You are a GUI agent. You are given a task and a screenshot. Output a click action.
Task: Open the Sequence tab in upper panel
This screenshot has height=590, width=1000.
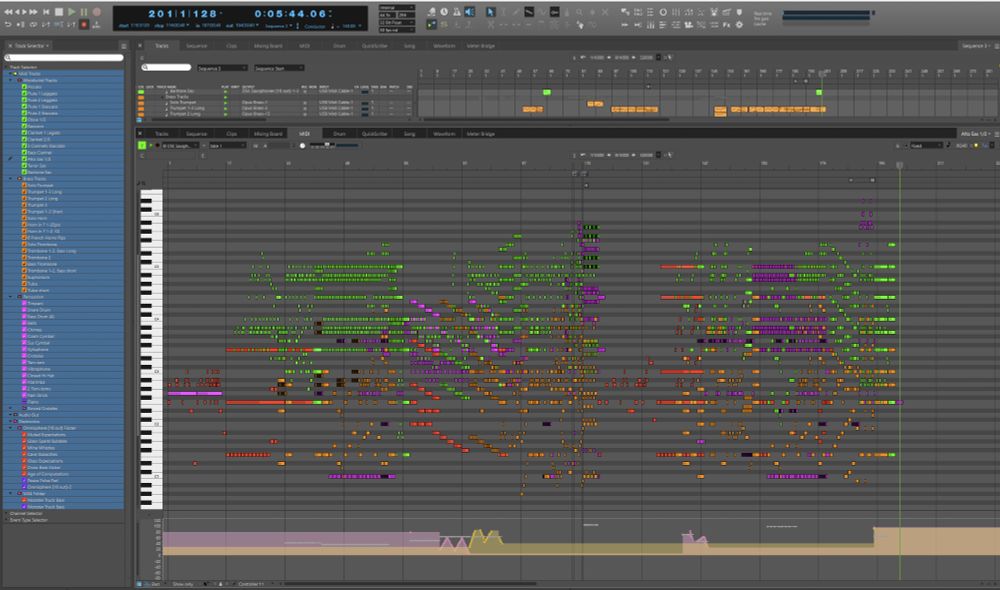click(196, 46)
